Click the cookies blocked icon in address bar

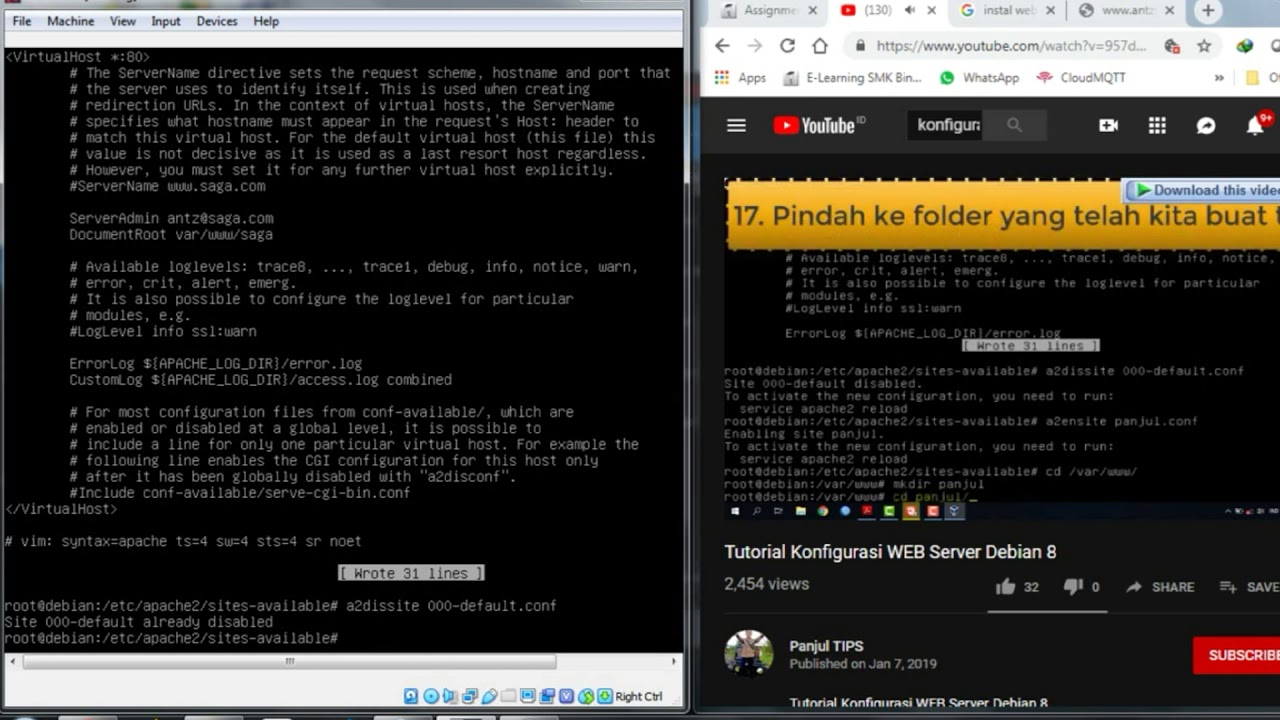pos(1171,46)
